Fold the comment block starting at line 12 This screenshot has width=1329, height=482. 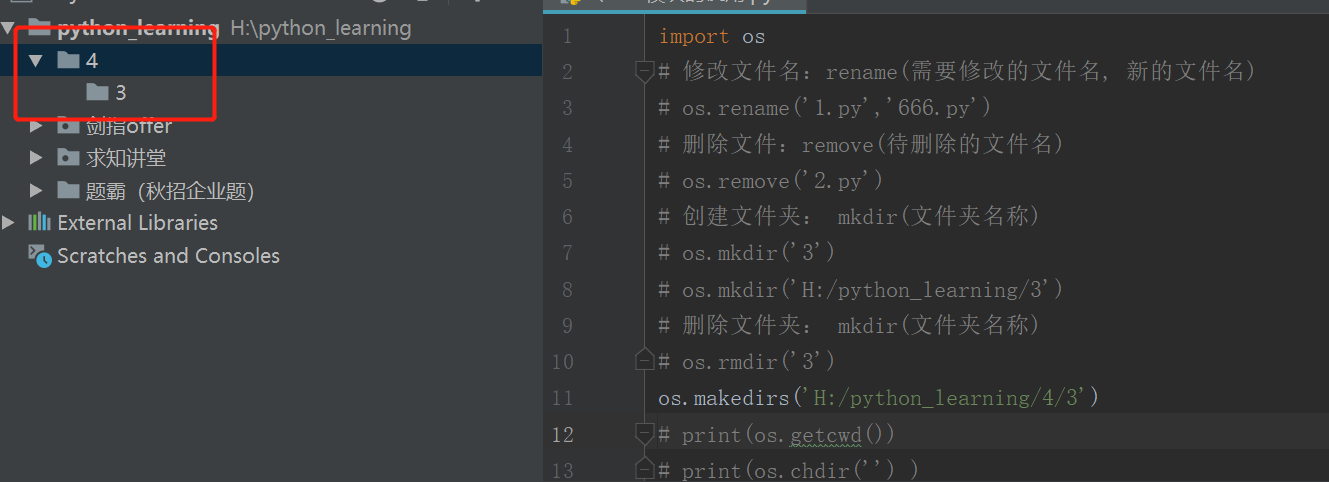pos(645,434)
